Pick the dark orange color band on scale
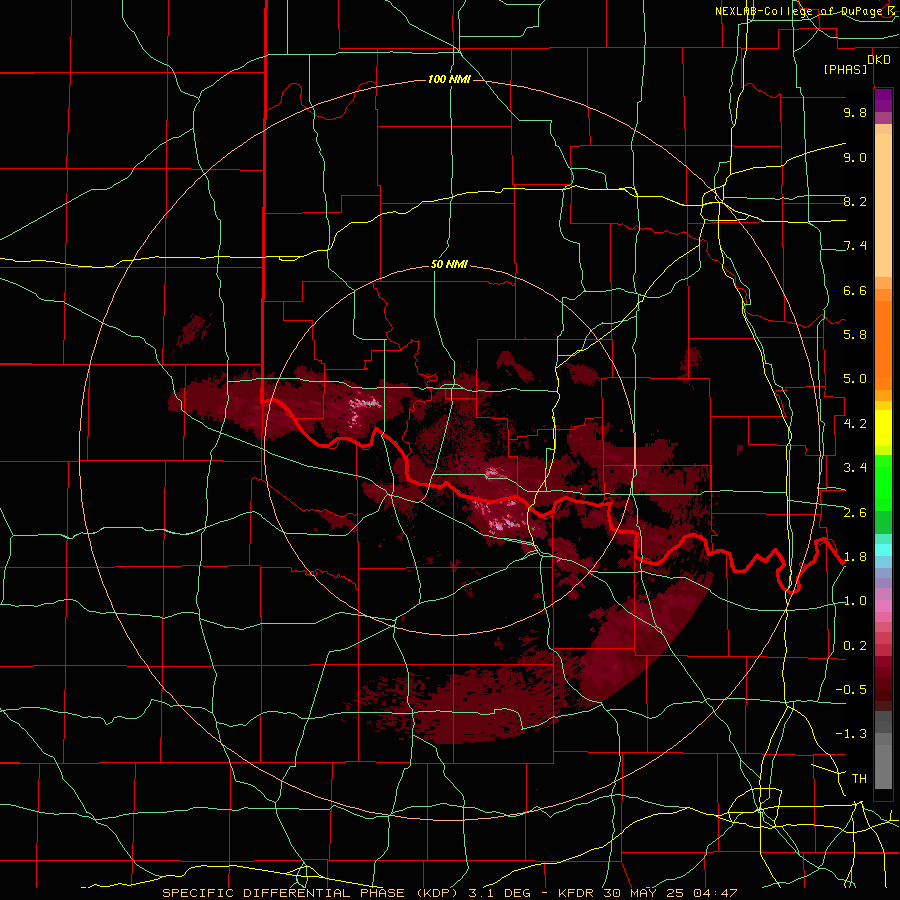The image size is (900, 900). [883, 346]
